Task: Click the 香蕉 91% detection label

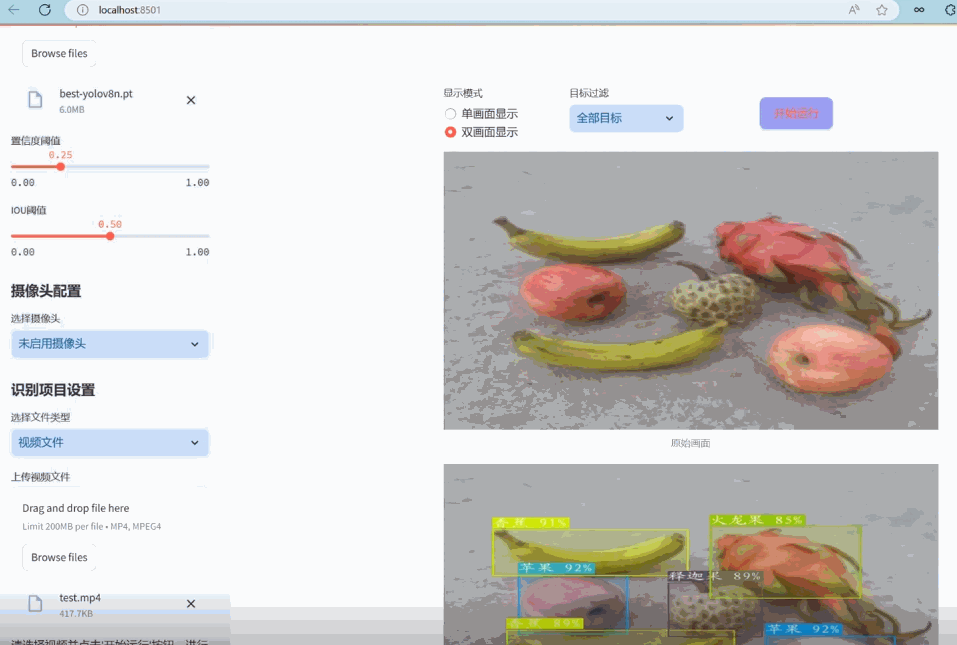Action: 531,523
